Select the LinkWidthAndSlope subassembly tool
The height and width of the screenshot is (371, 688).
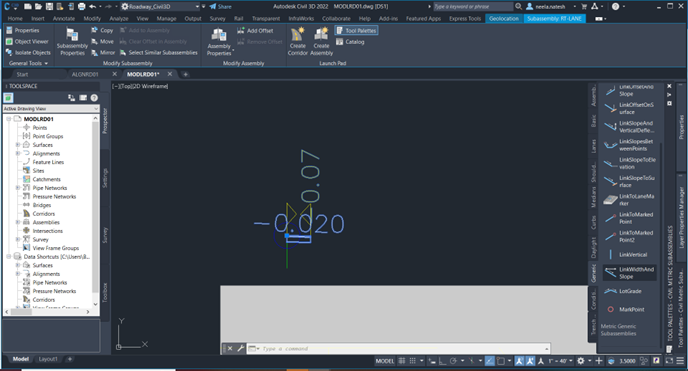click(630, 273)
